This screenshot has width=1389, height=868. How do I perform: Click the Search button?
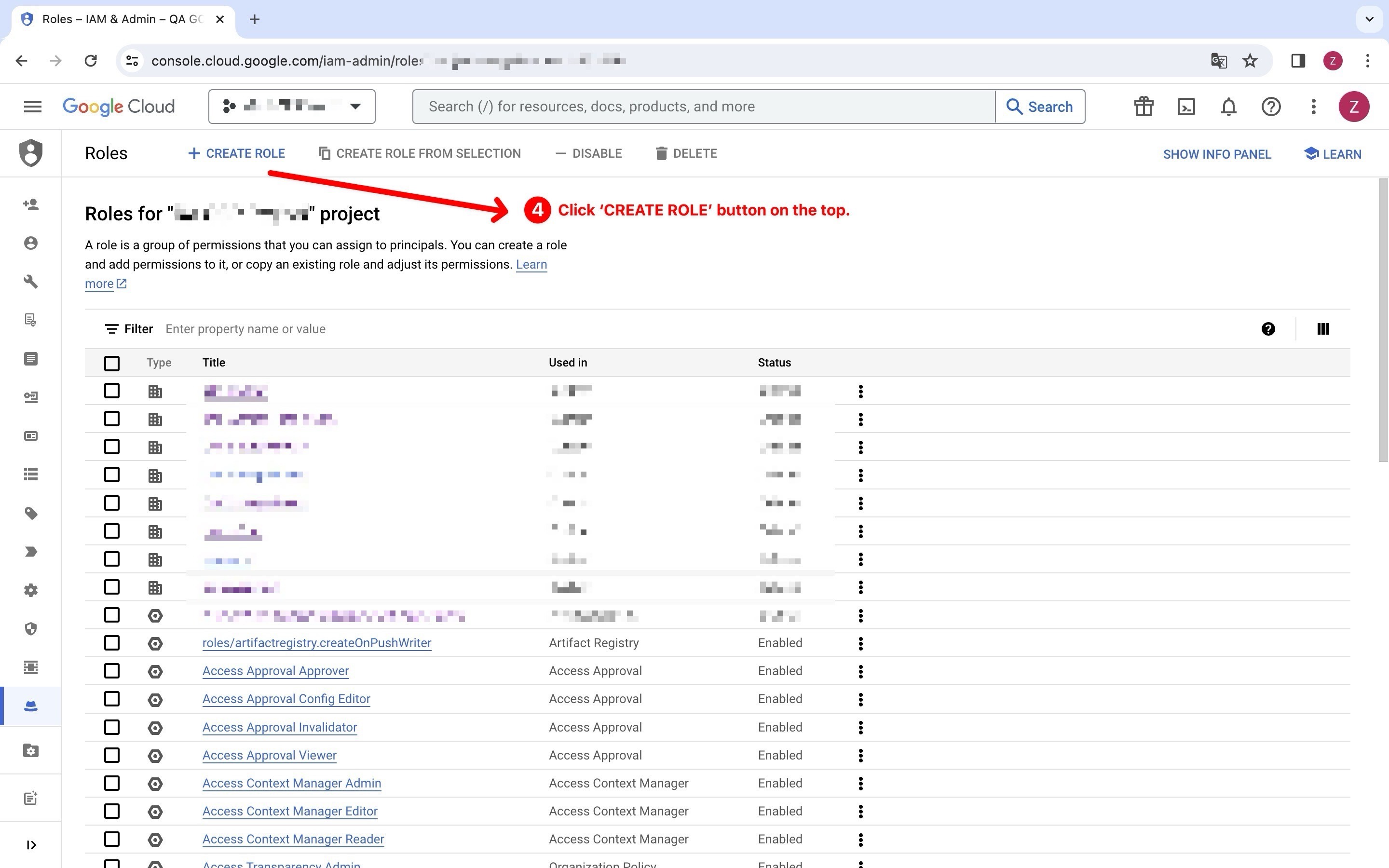[1040, 106]
